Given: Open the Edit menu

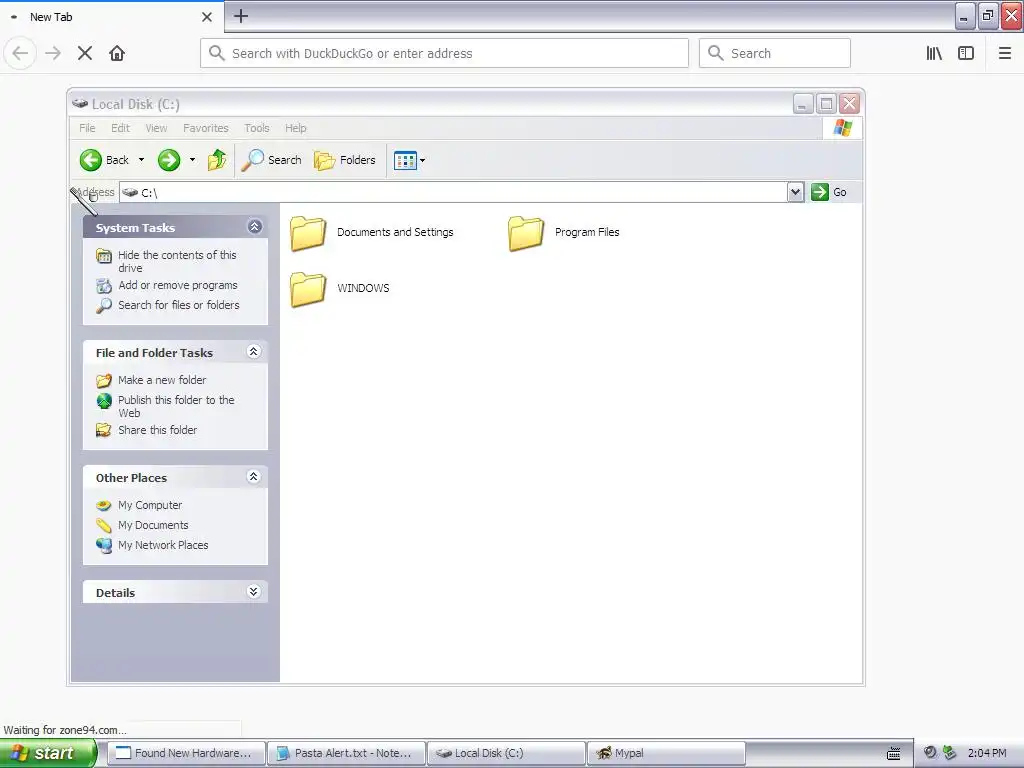Looking at the screenshot, I should (x=120, y=128).
